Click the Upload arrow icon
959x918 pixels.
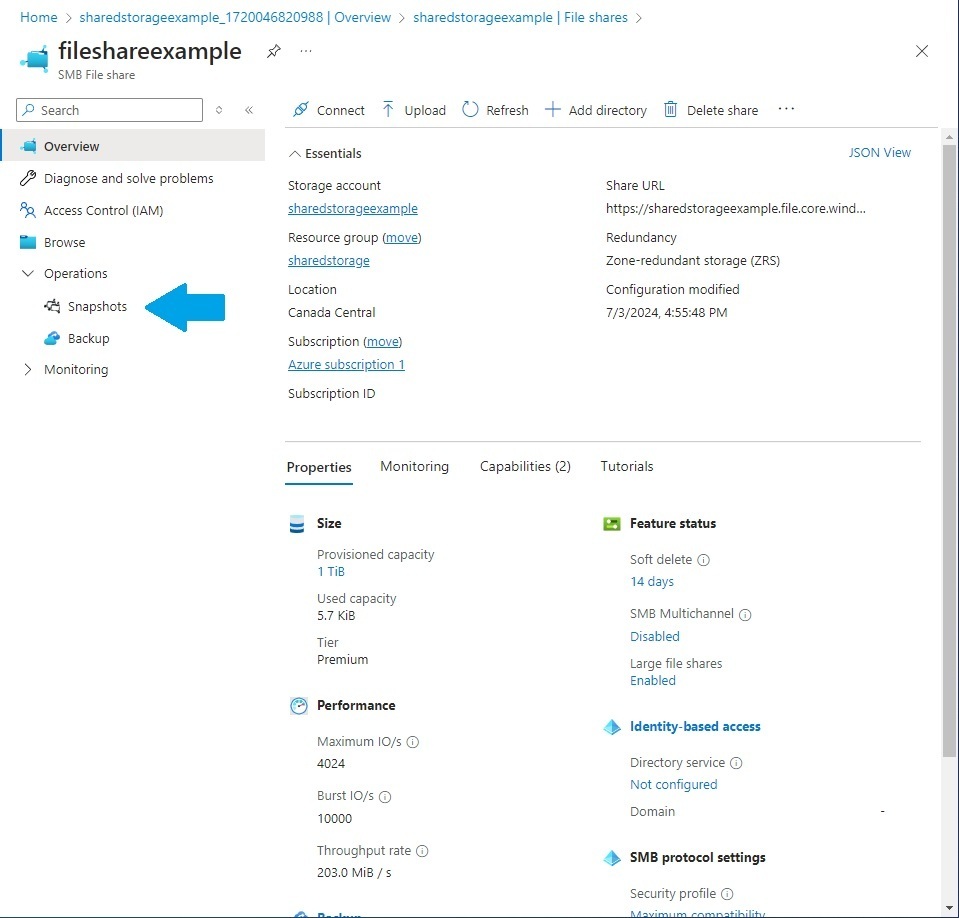point(388,109)
